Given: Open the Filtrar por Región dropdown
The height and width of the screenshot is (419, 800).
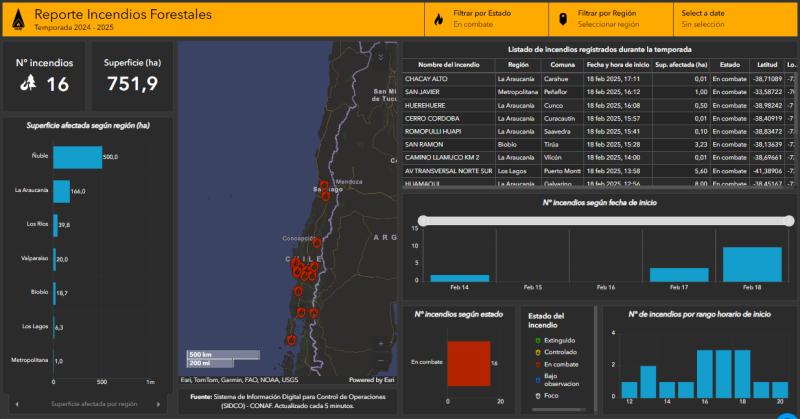Looking at the screenshot, I should click(x=611, y=19).
